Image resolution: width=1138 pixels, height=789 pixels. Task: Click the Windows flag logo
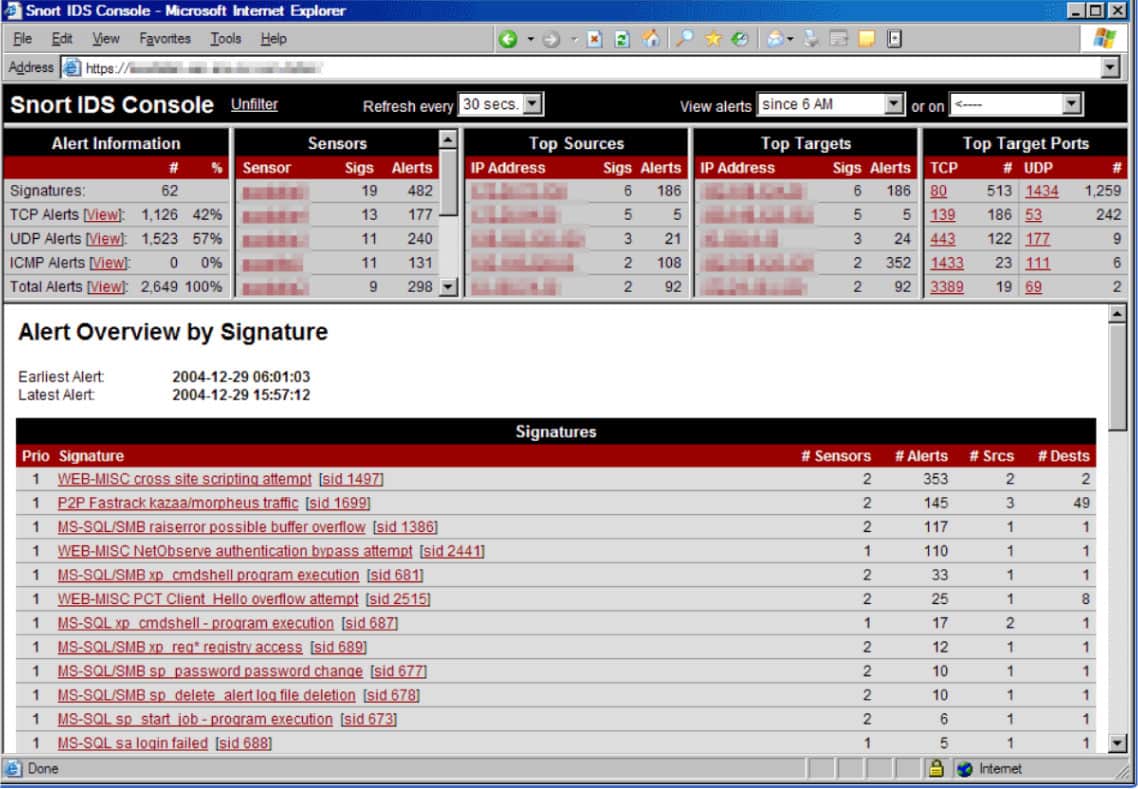tap(1105, 38)
